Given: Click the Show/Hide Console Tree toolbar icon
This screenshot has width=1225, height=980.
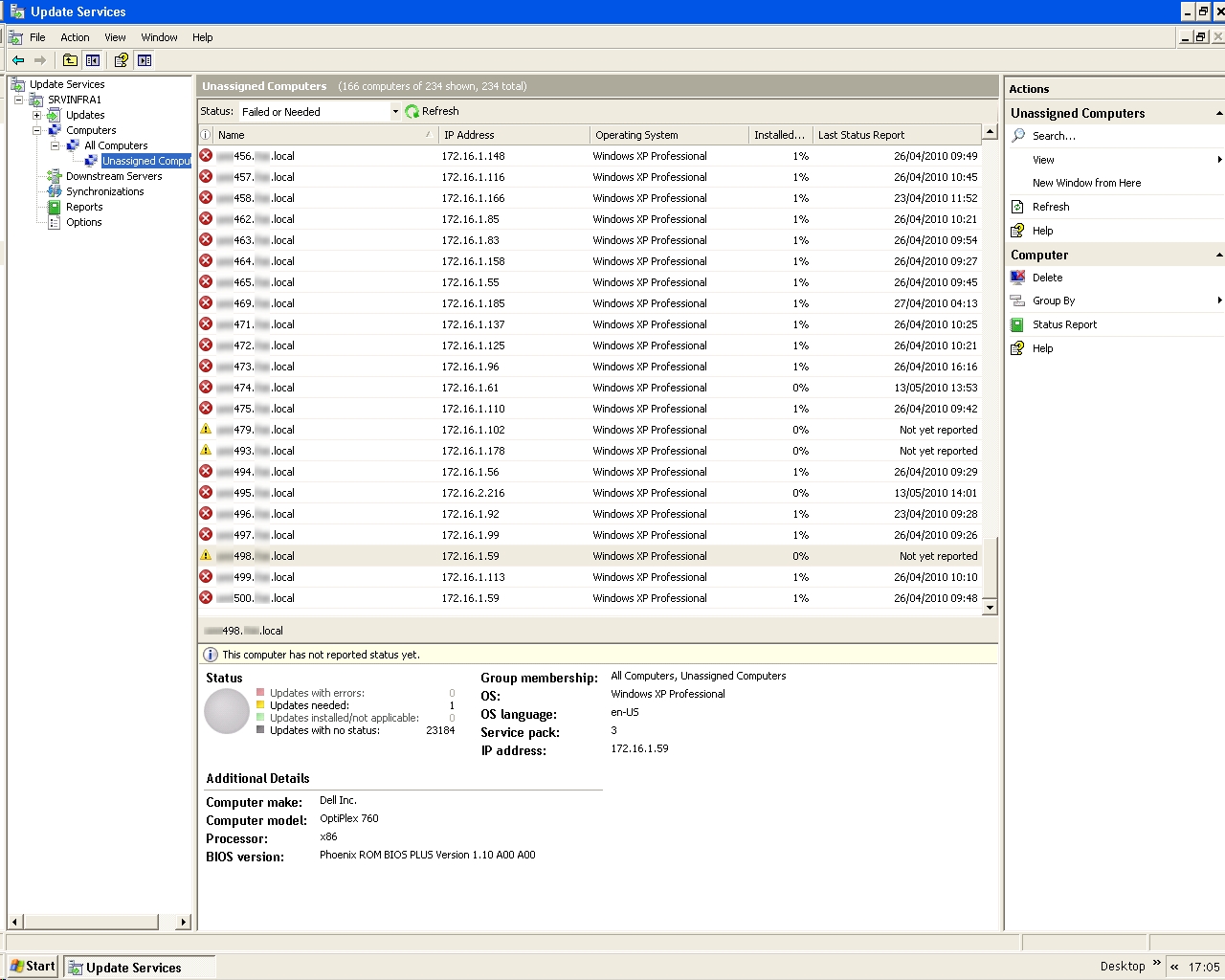Looking at the screenshot, I should 93,59.
